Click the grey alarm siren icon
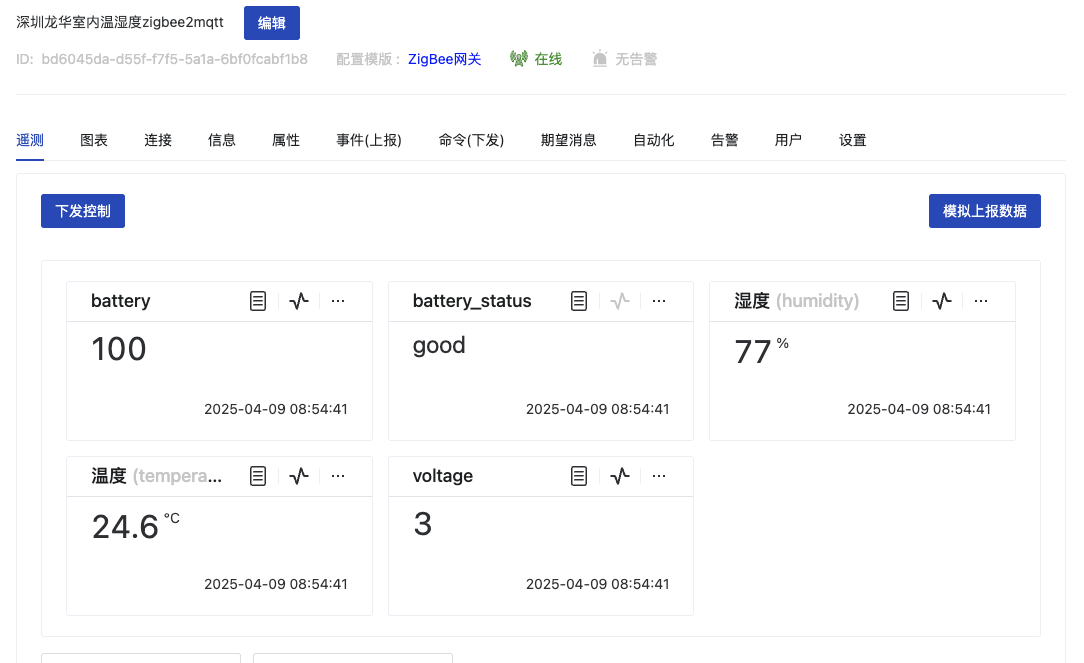This screenshot has height=663, width=1084. [x=600, y=59]
